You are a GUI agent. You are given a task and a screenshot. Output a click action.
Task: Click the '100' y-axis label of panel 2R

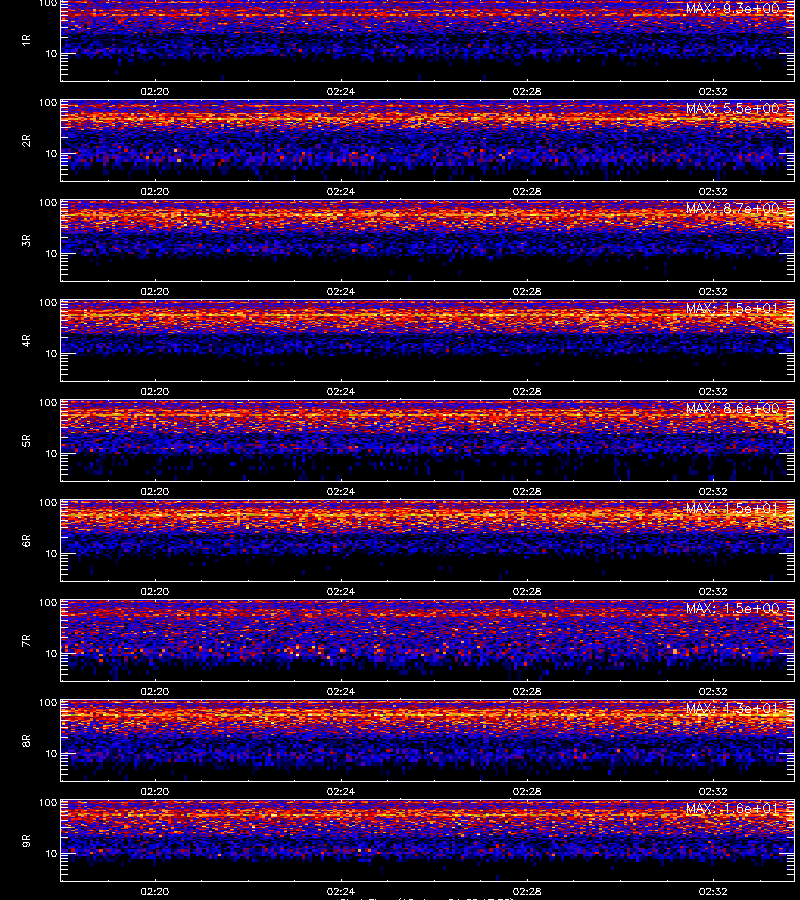point(48,103)
